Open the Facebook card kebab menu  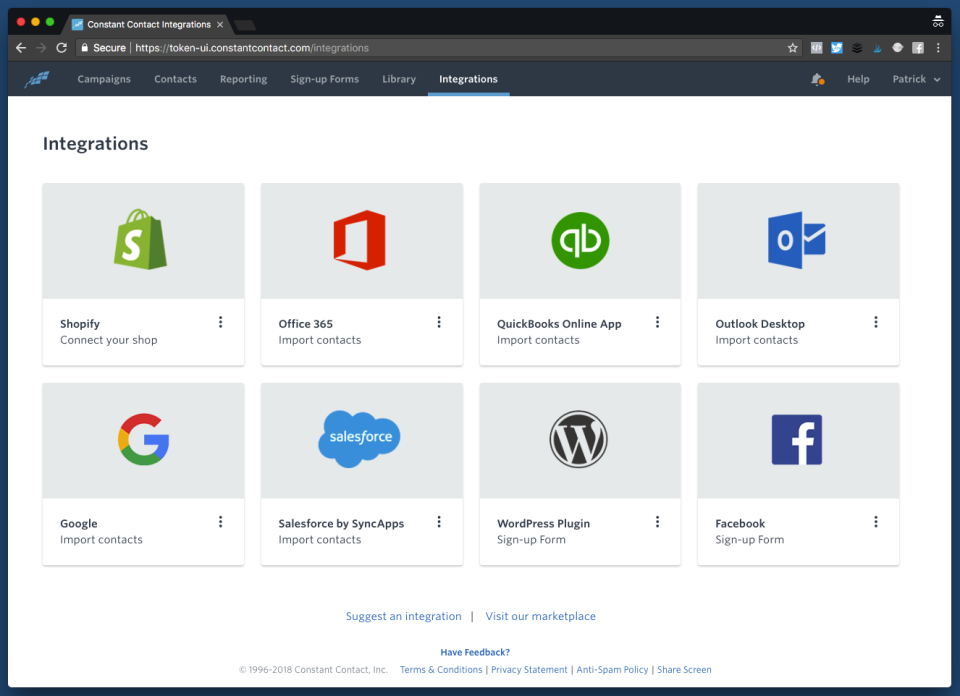[875, 522]
